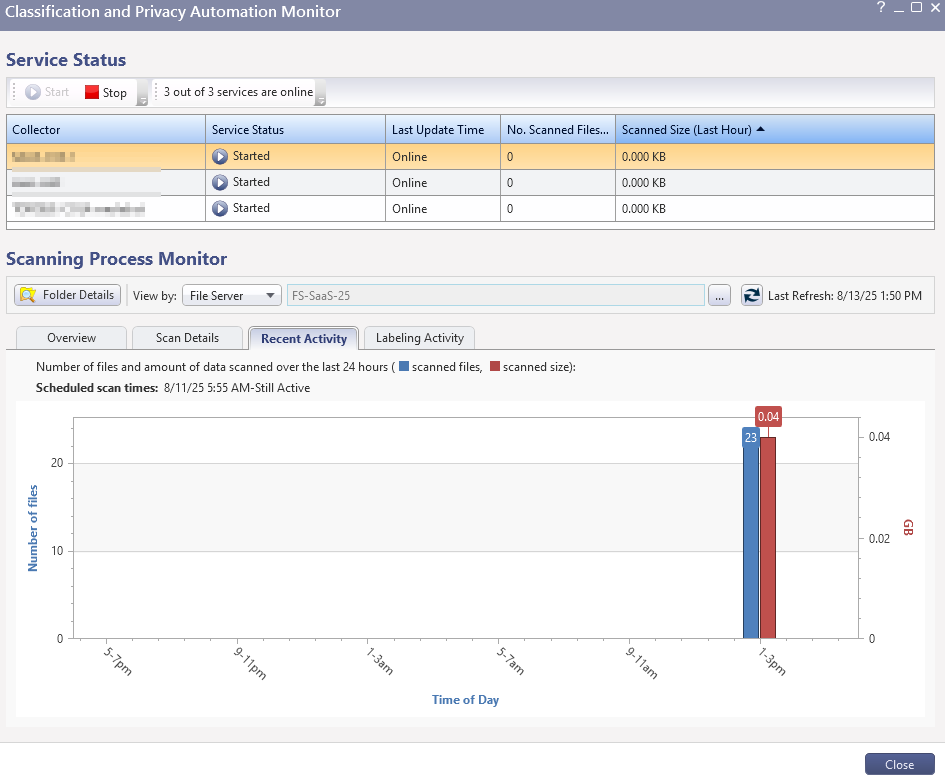Viewport: 945px width, 783px height.
Task: Click the Started icon in second collector row
Action: point(220,183)
